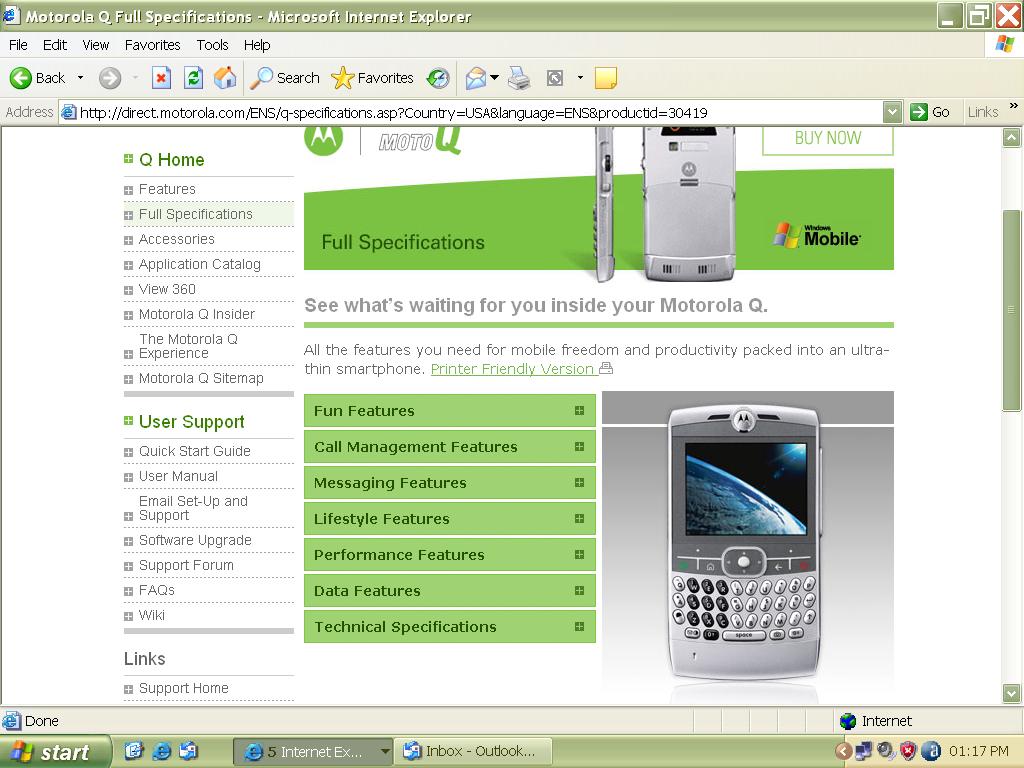This screenshot has width=1024, height=768.
Task: Click the Go button next to address bar
Action: 930,112
